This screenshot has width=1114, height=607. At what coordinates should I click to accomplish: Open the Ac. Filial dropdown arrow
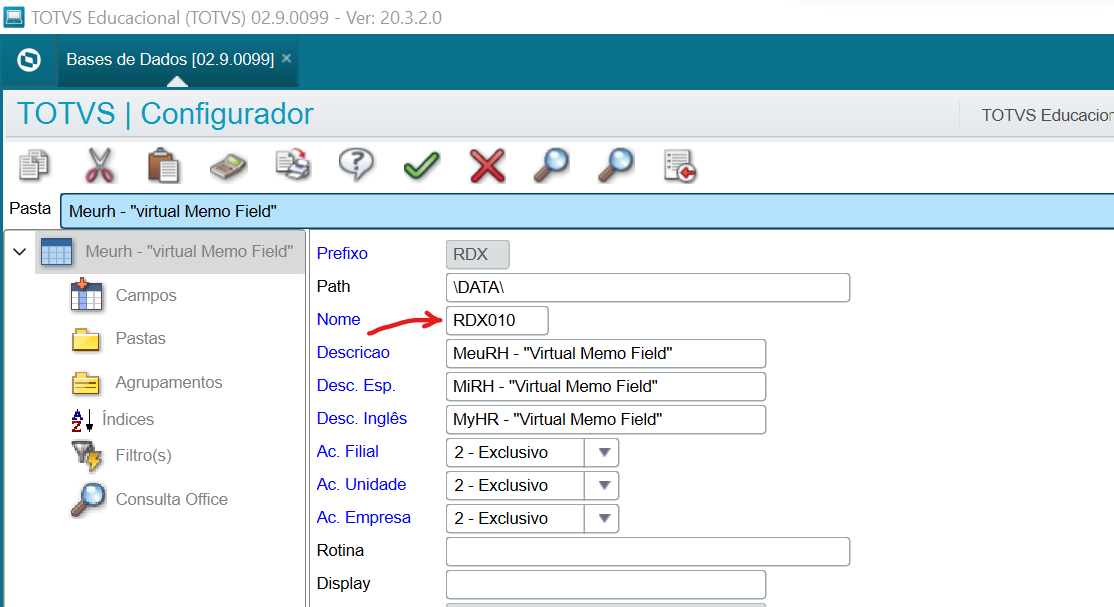[603, 453]
